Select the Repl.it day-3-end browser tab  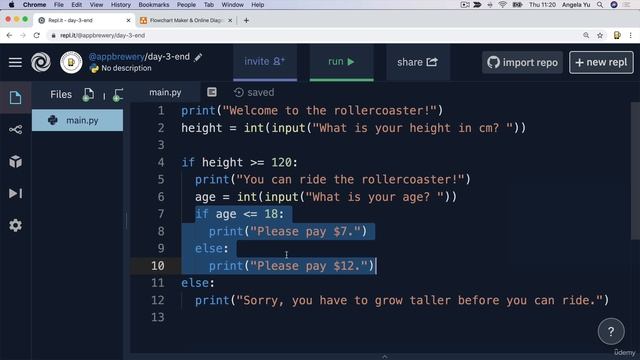[84, 20]
